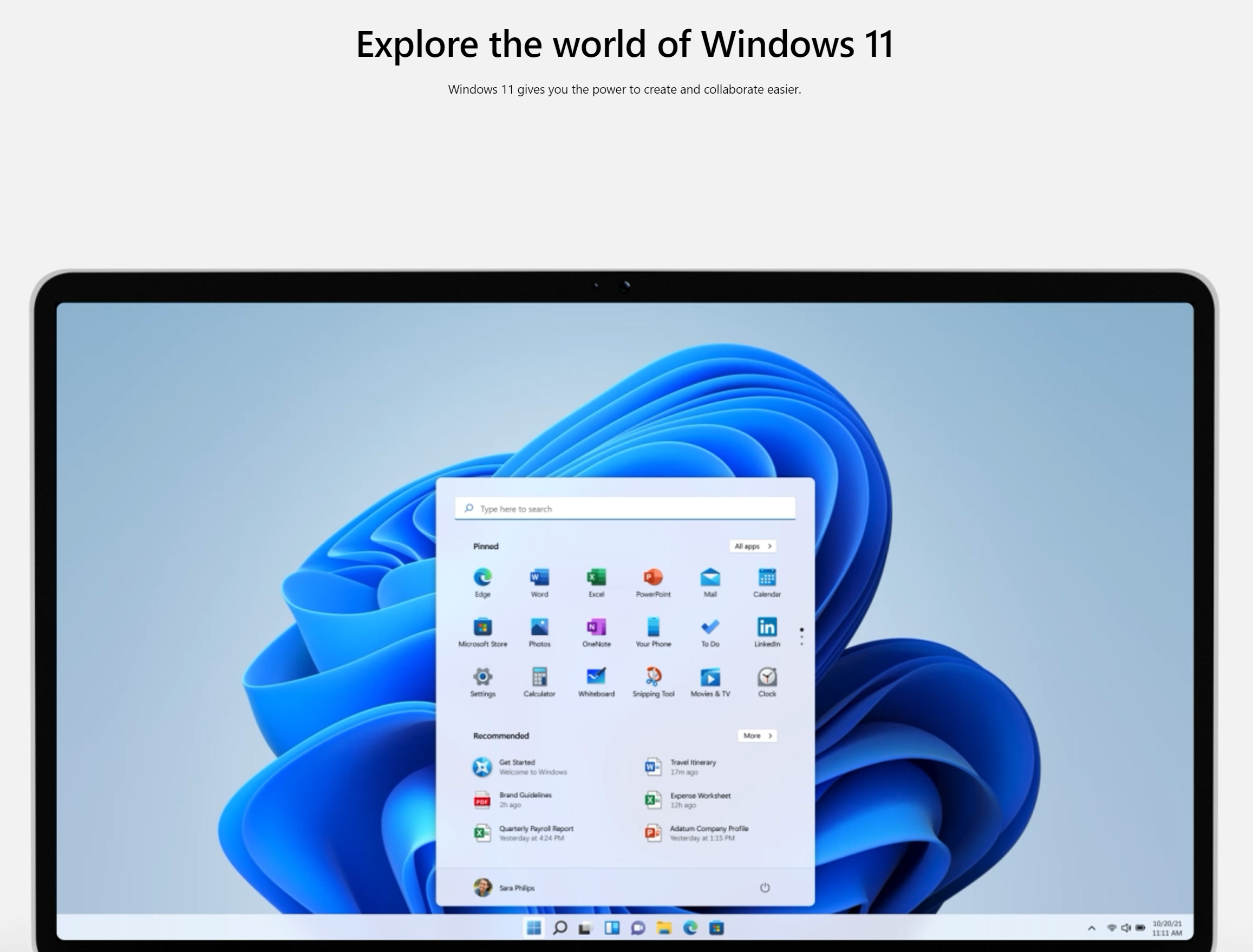Click the Start button on taskbar
Screen dimensions: 1253x952
coord(533,928)
